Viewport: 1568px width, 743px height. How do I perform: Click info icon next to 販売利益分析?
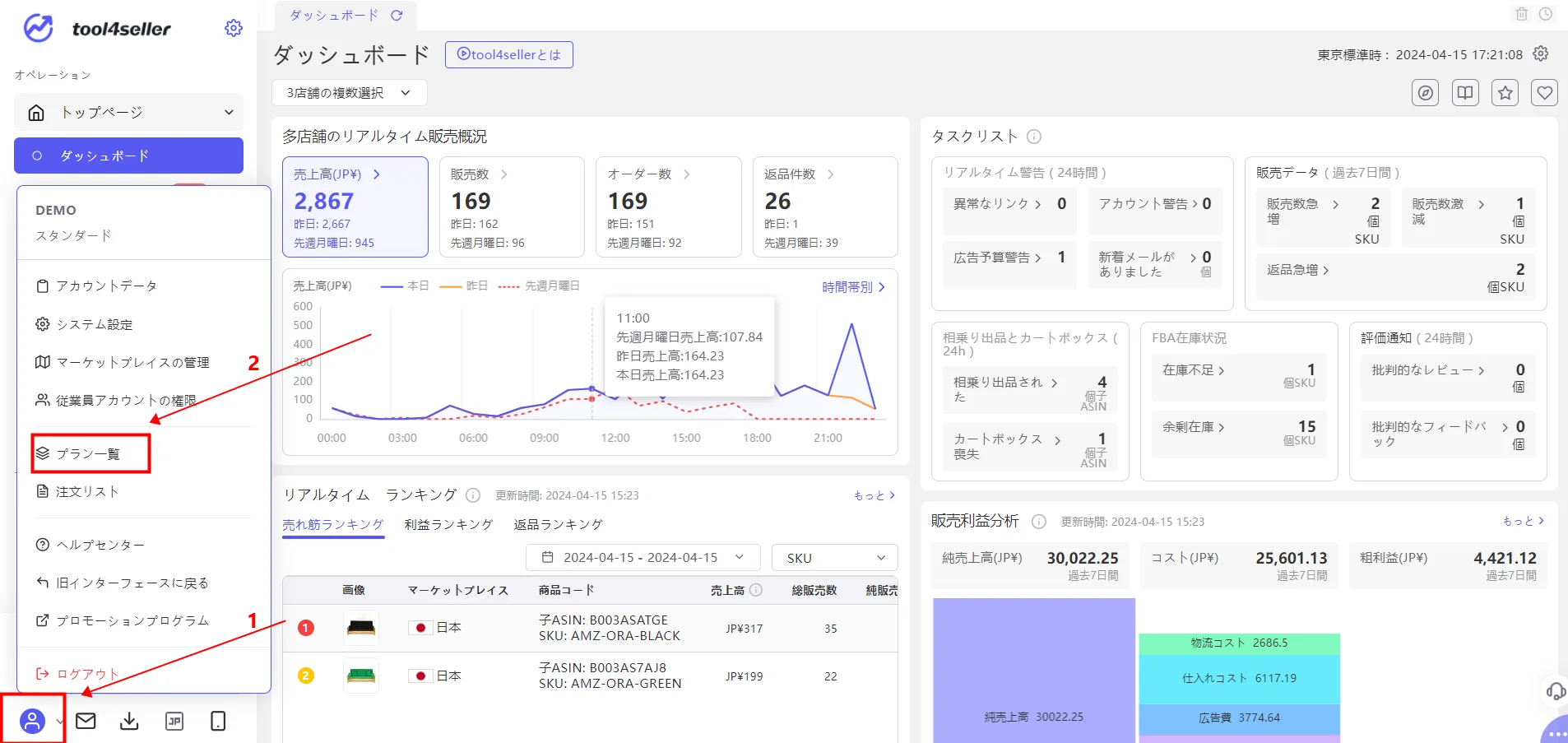[x=1039, y=521]
